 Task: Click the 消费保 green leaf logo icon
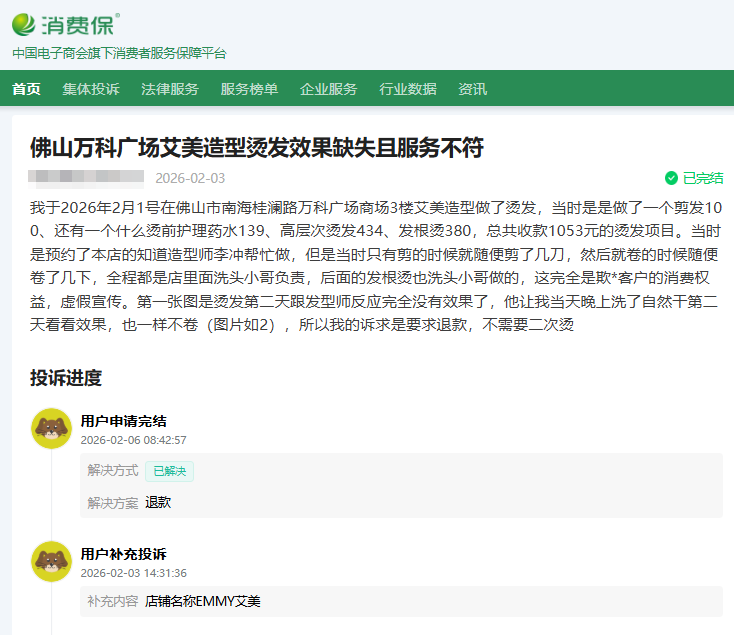tap(24, 23)
